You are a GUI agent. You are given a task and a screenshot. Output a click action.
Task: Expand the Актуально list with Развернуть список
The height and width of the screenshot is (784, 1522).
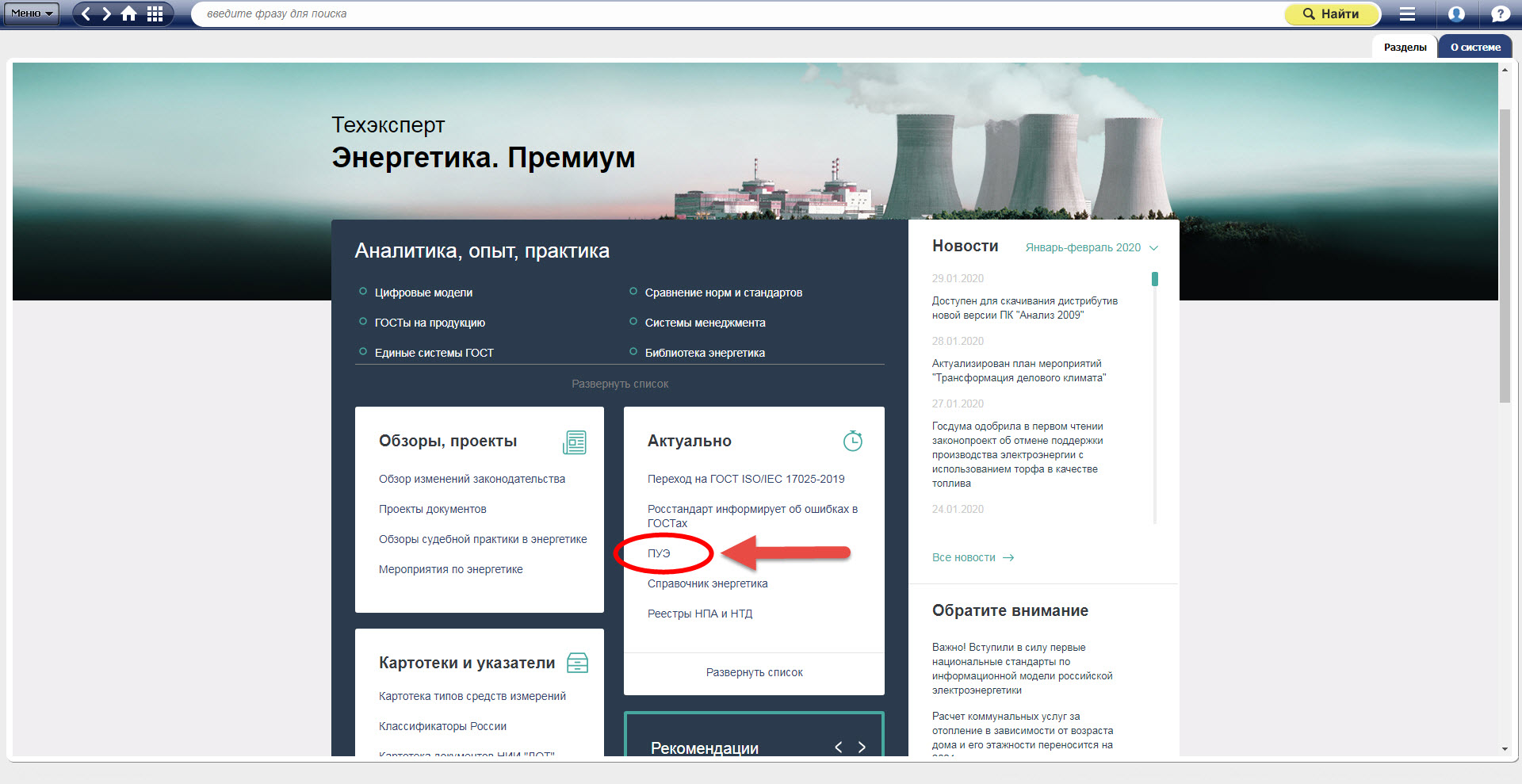pyautogui.click(x=754, y=672)
